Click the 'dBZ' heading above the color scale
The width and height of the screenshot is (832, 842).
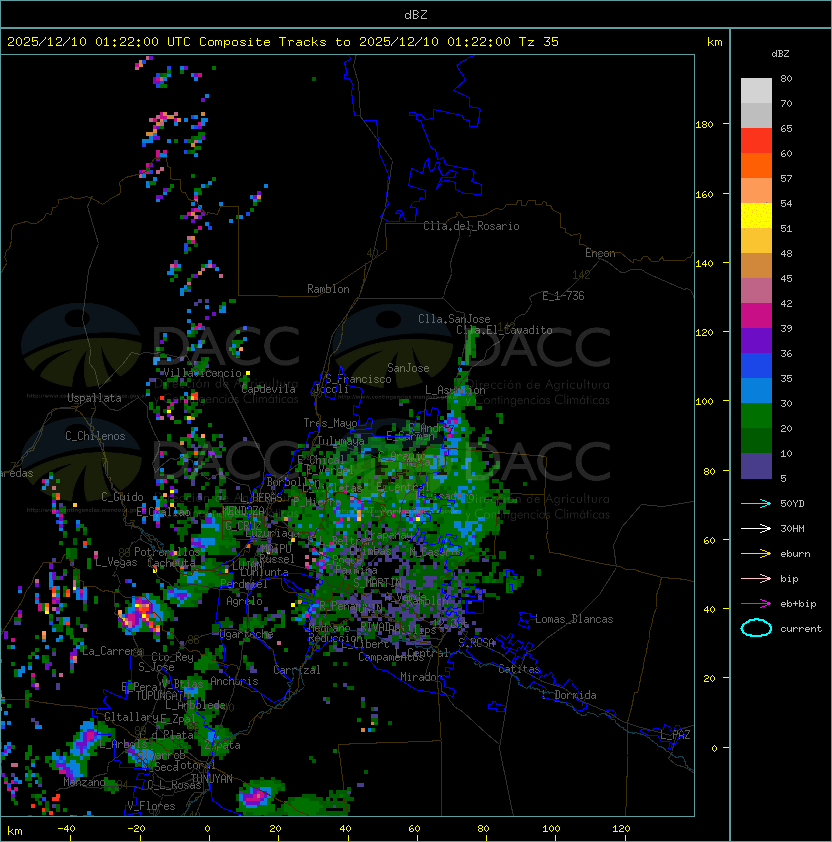[780, 54]
